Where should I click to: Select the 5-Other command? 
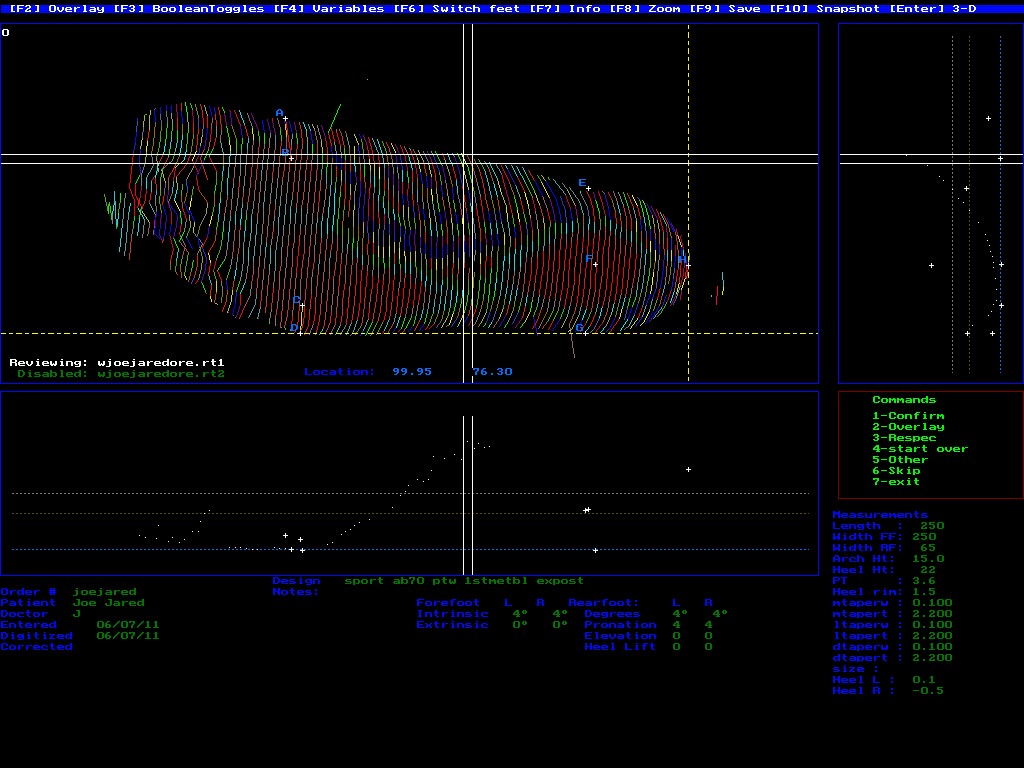click(901, 460)
